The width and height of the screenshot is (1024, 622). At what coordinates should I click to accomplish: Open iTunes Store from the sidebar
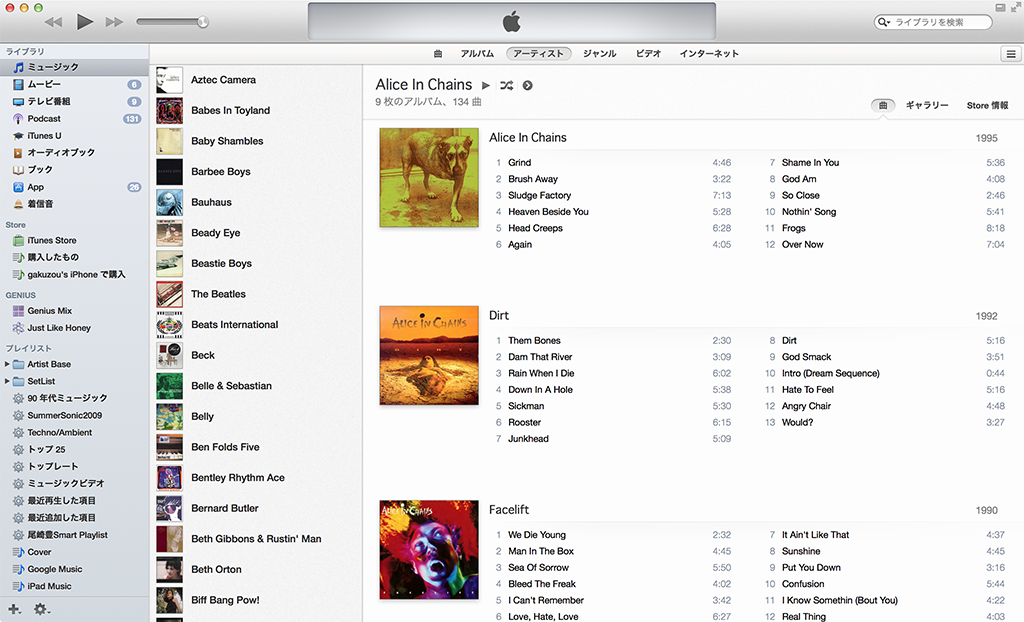pos(74,240)
